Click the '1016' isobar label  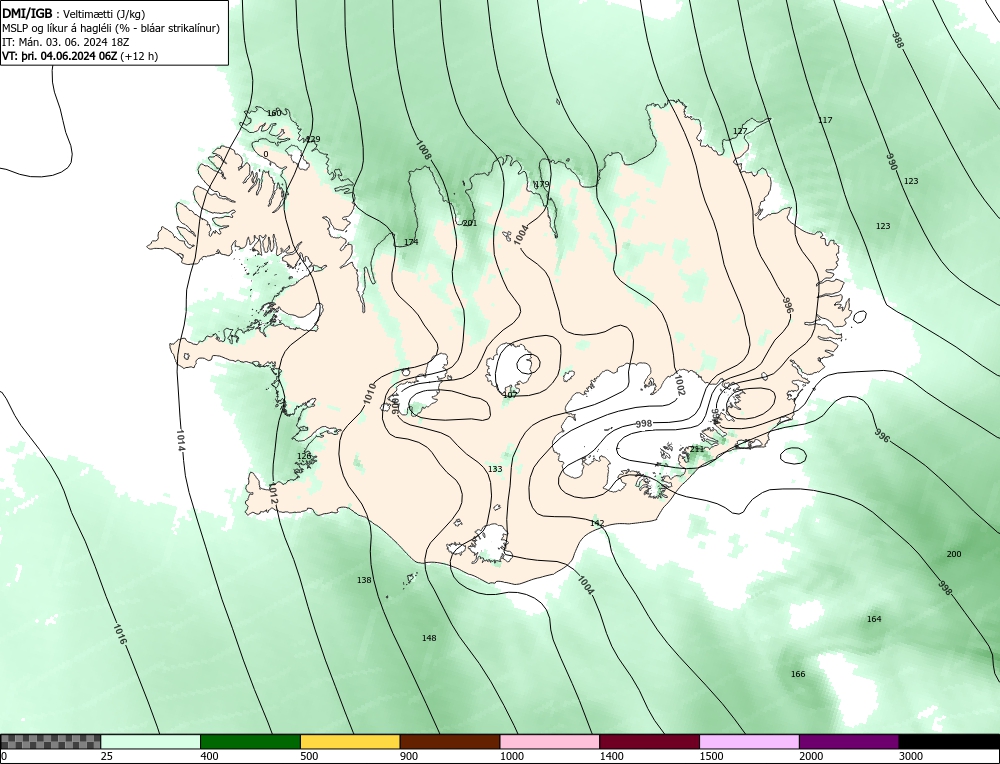(x=119, y=634)
